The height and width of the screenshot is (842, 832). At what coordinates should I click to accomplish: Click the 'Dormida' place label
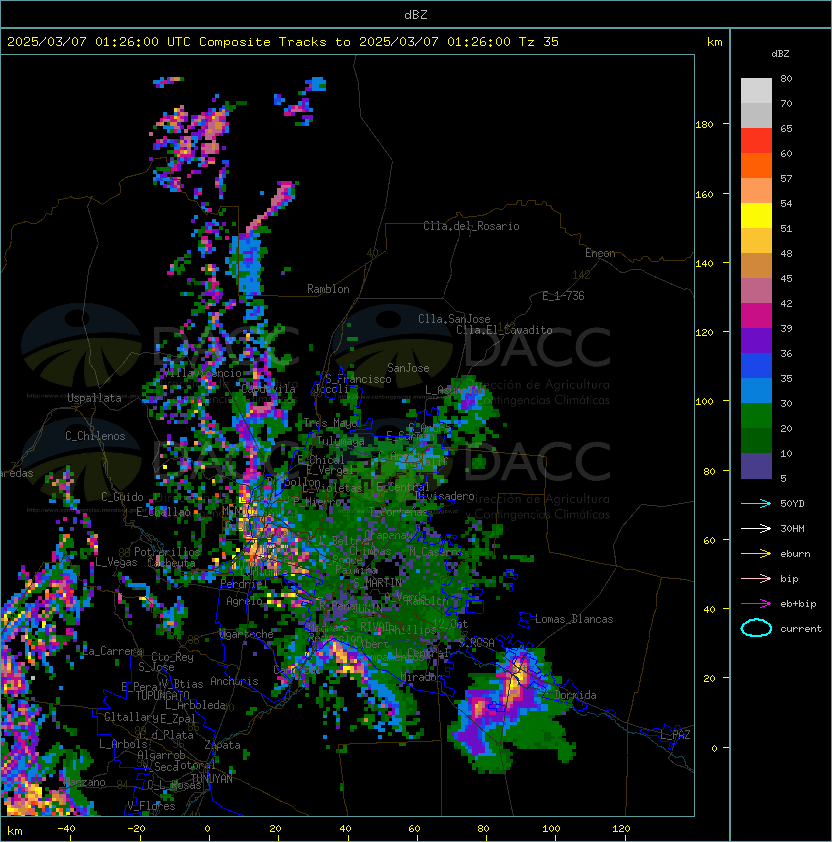[x=575, y=695]
